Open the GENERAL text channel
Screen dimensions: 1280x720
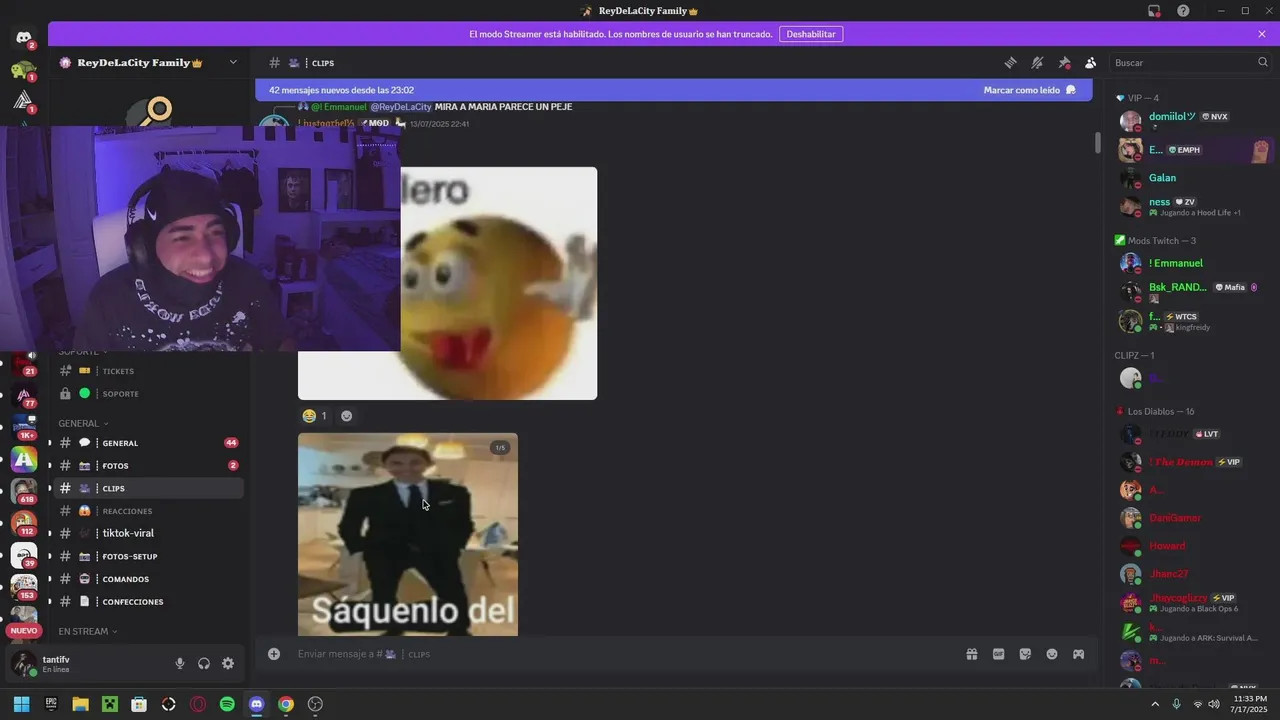pyautogui.click(x=148, y=443)
